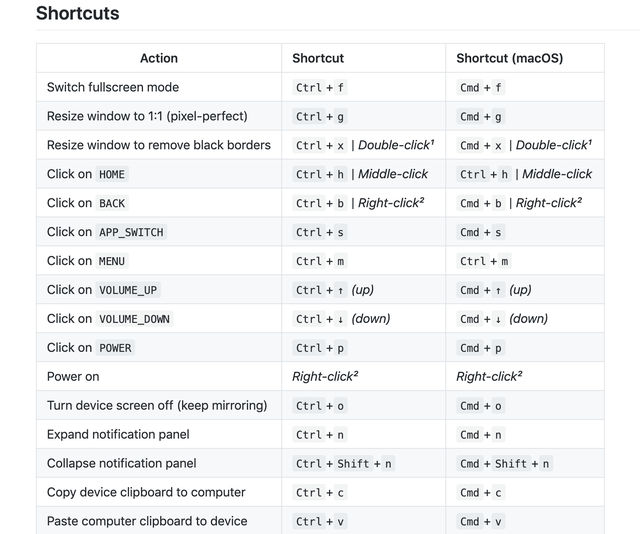Click the APP_SWITCH code label

pos(131,232)
